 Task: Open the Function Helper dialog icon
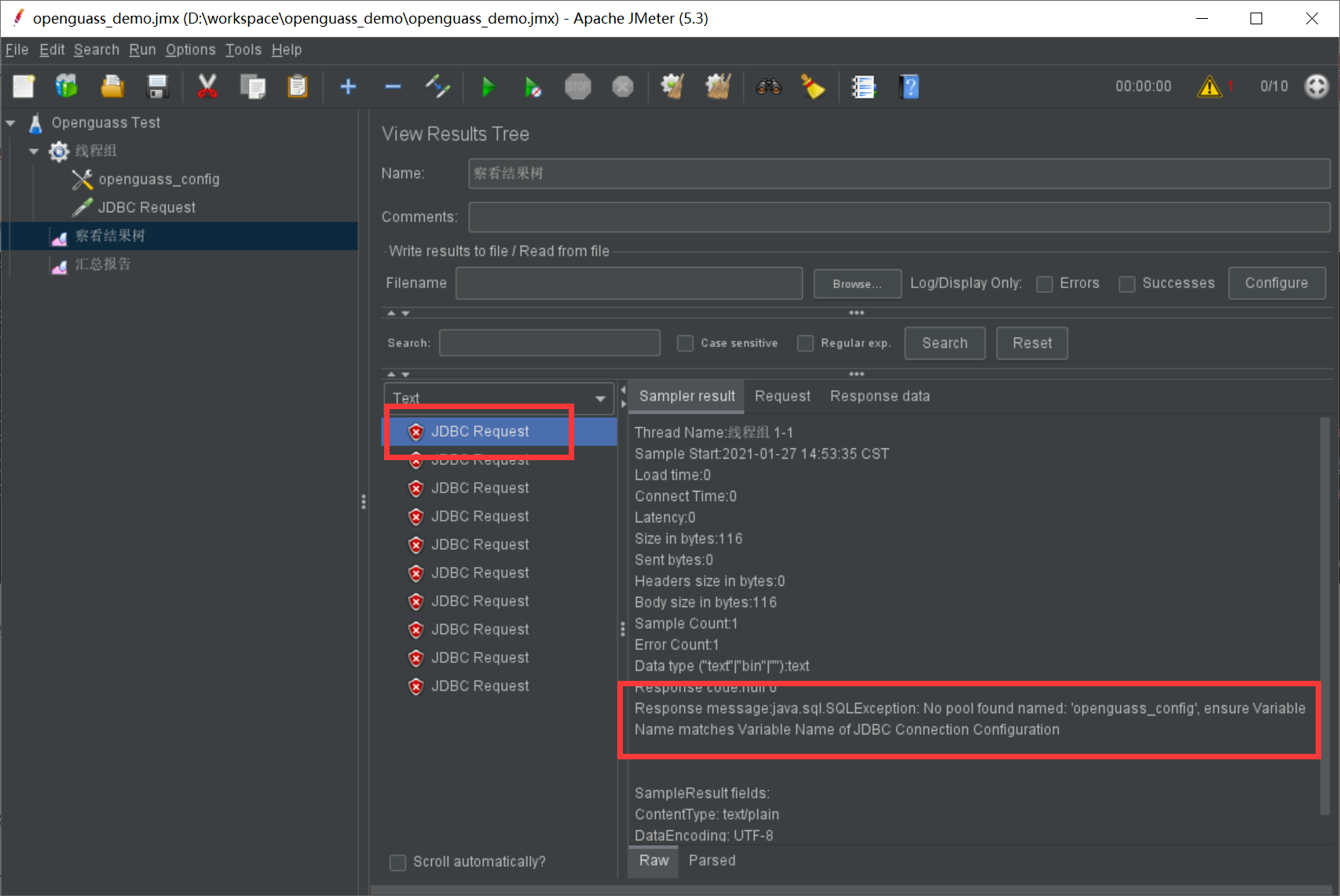(863, 86)
